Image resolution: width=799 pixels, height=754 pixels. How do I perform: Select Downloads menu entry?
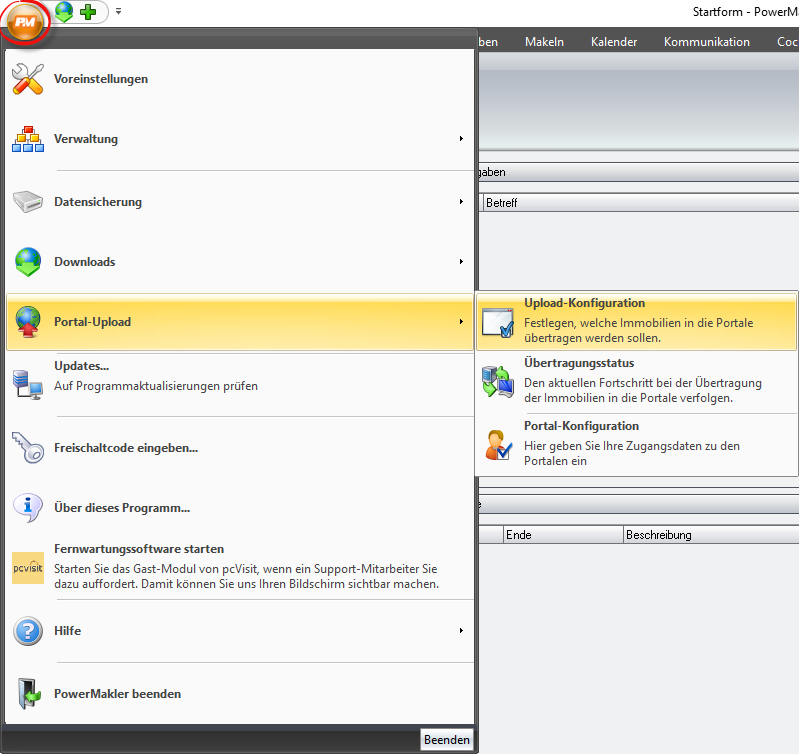[239, 262]
